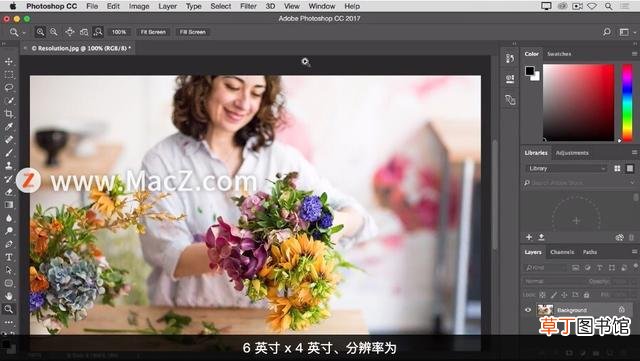Open the Filter menu

click(248, 6)
